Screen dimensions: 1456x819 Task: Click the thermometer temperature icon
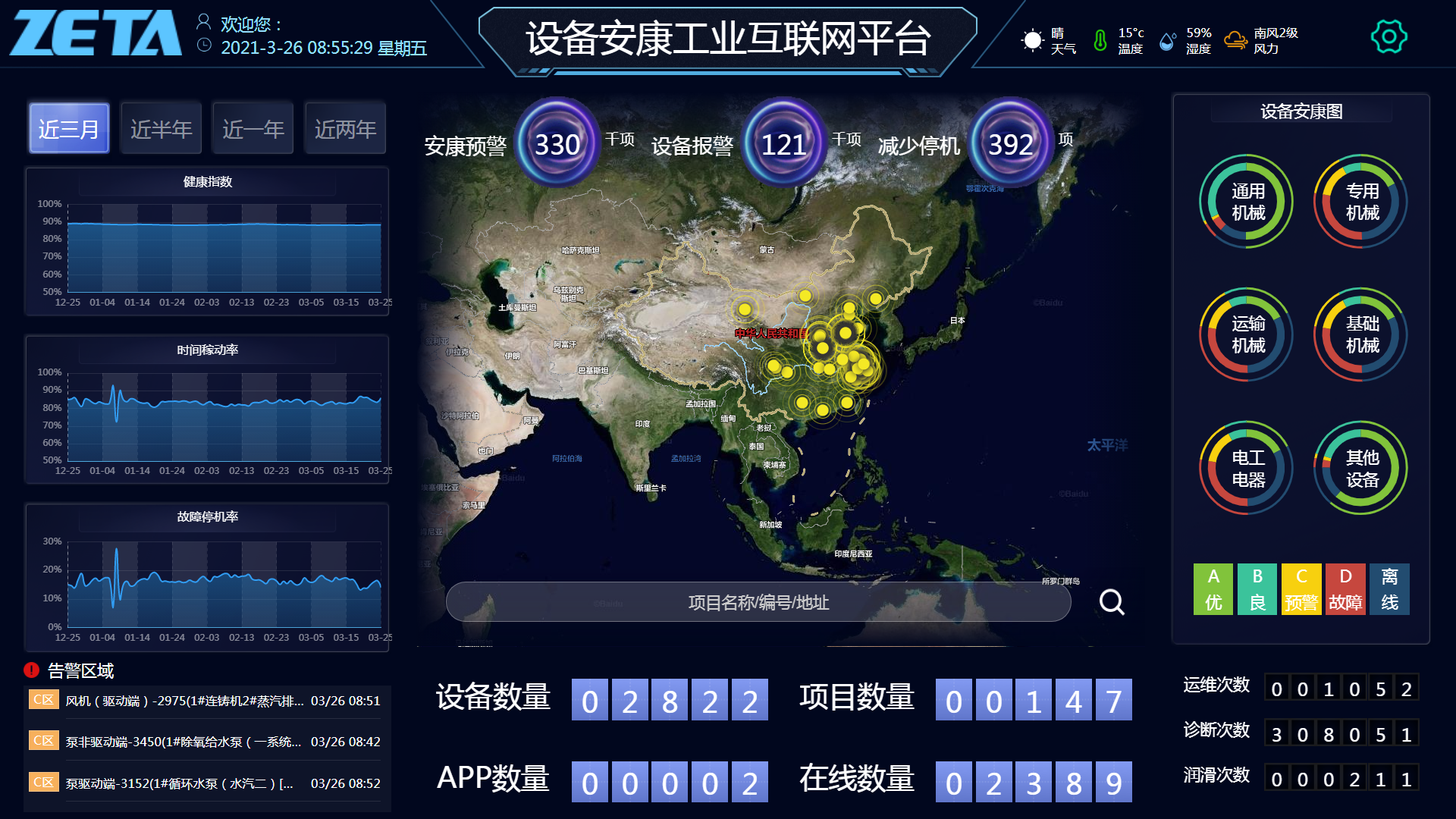pyautogui.click(x=1100, y=40)
